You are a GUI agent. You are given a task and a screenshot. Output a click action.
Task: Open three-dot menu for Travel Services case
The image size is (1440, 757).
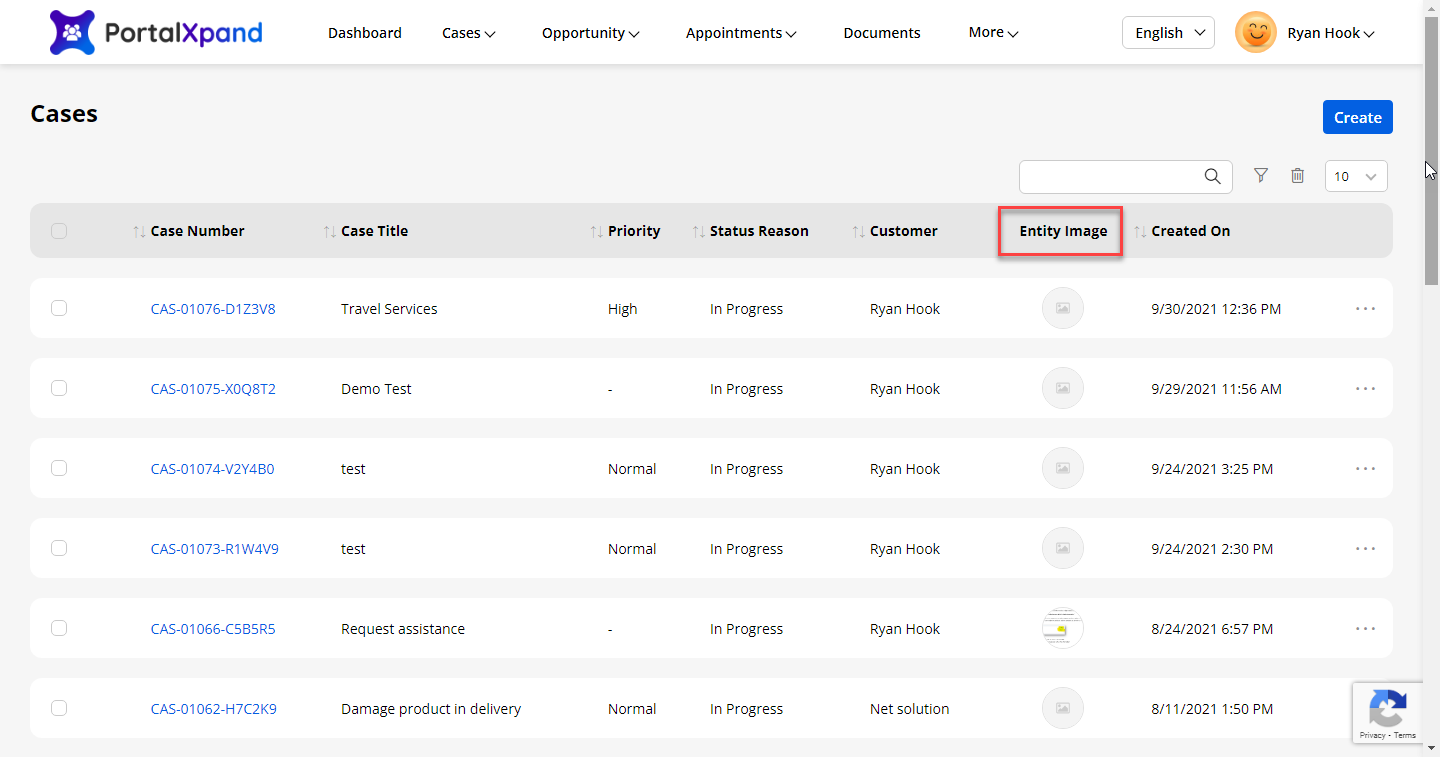1365,309
